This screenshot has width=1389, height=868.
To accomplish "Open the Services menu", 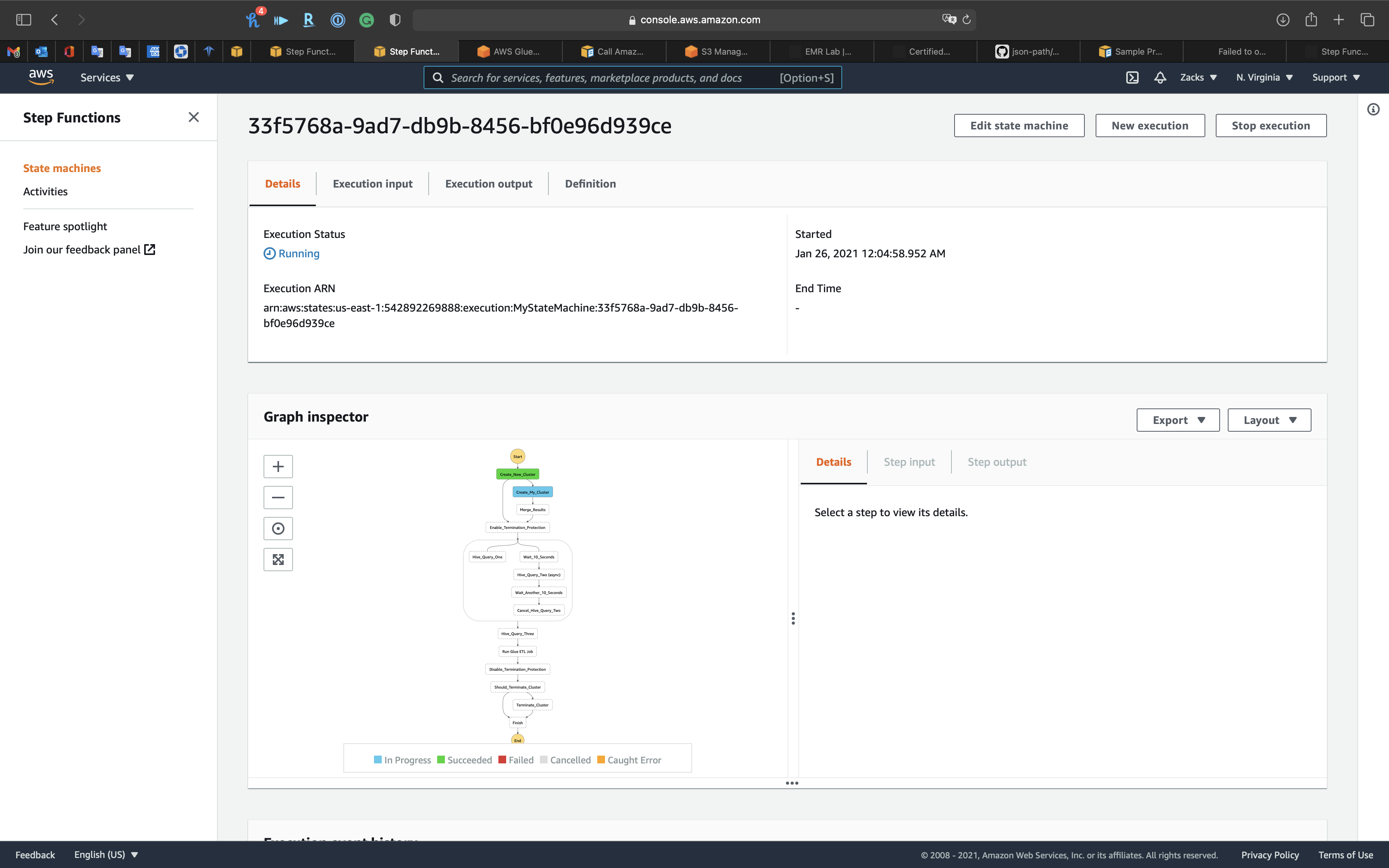I will (x=107, y=77).
